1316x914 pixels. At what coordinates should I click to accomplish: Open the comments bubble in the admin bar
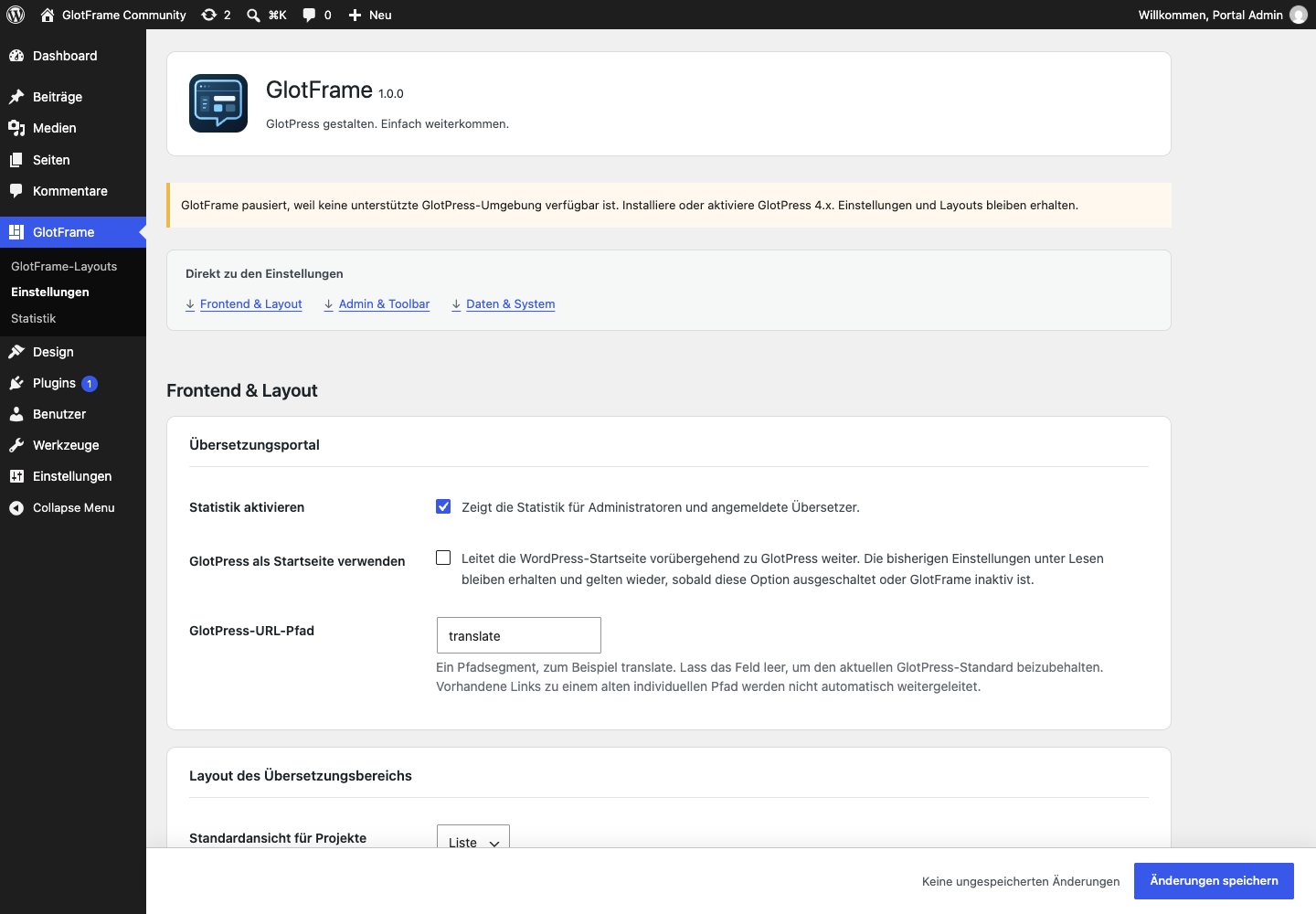point(309,15)
